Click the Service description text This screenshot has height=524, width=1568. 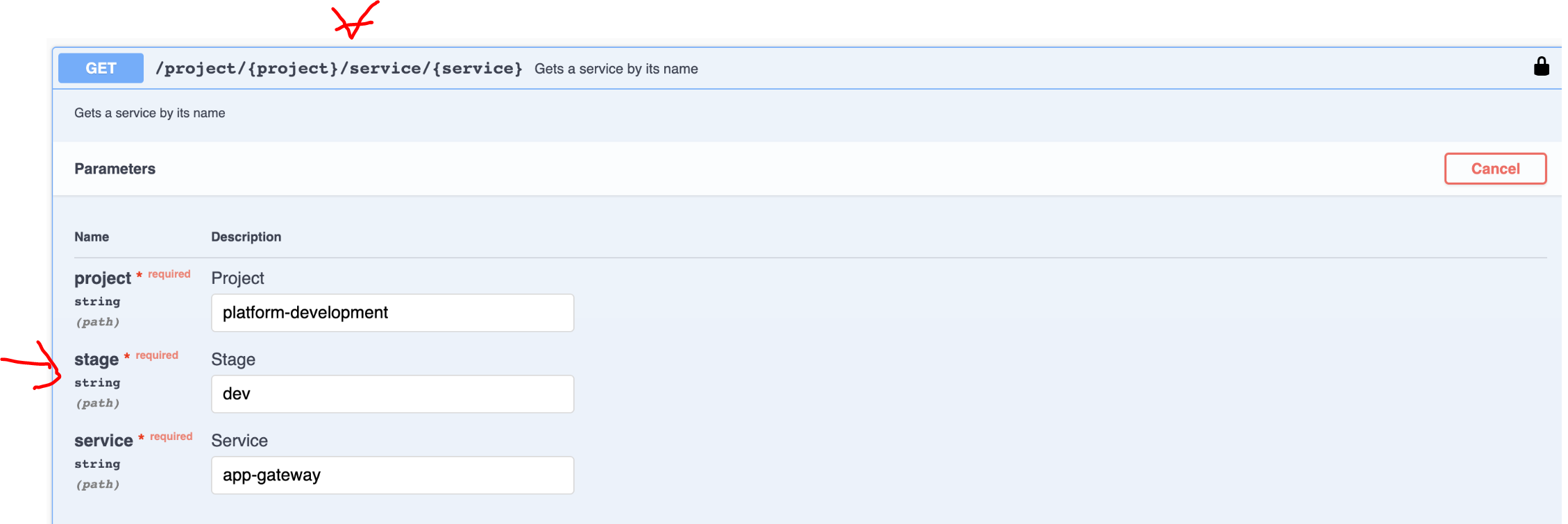239,439
